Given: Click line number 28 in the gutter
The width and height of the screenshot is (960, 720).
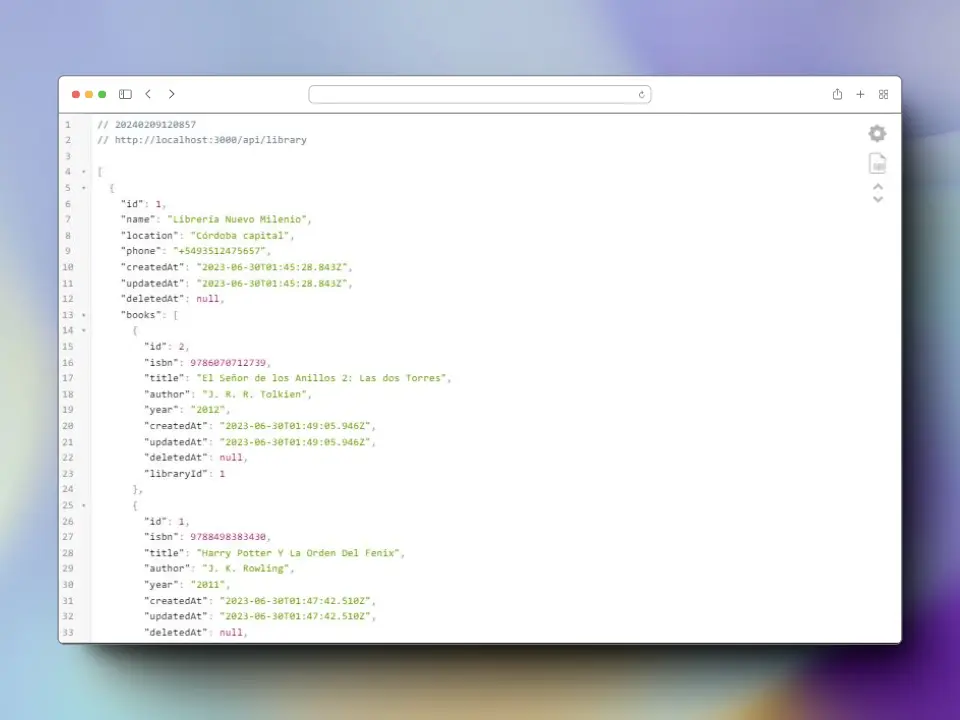Looking at the screenshot, I should point(68,553).
